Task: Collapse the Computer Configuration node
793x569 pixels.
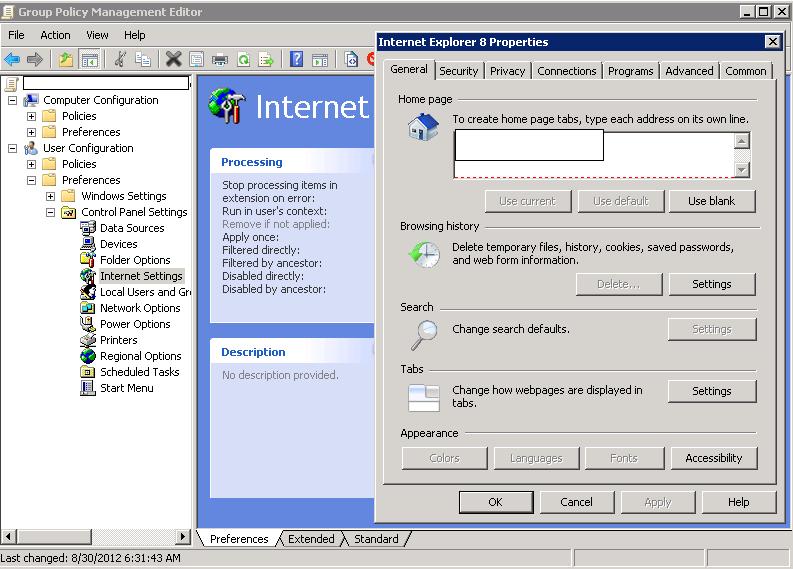Action: [13, 101]
